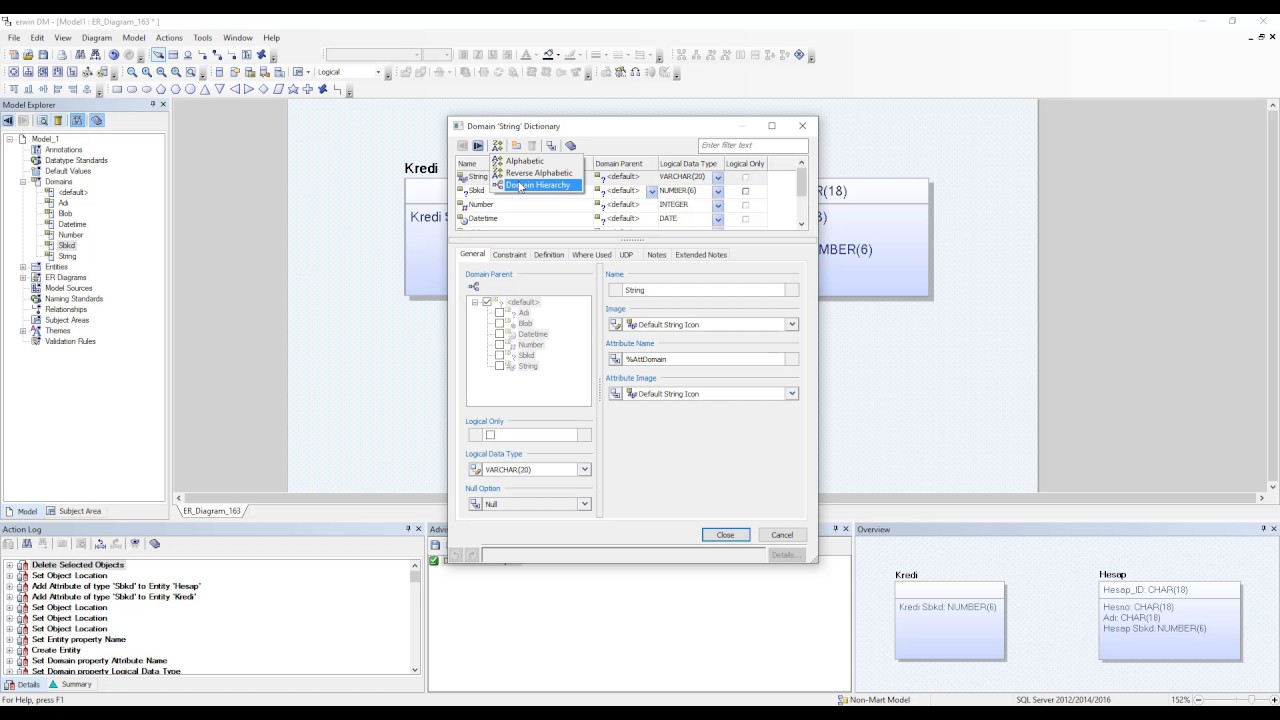1280x720 pixels.
Task: Toggle Logical Only checkbox for Datetime row
Action: pos(745,219)
